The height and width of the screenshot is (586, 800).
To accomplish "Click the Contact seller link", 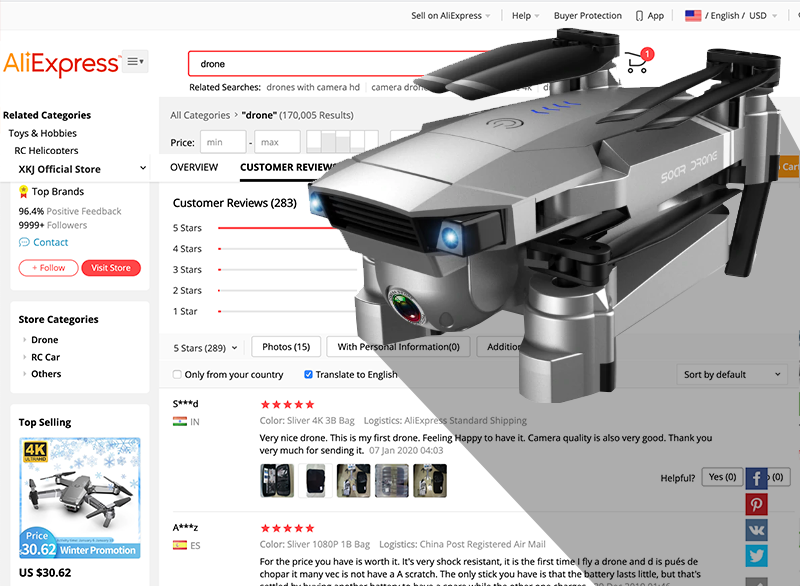I will pyautogui.click(x=51, y=242).
